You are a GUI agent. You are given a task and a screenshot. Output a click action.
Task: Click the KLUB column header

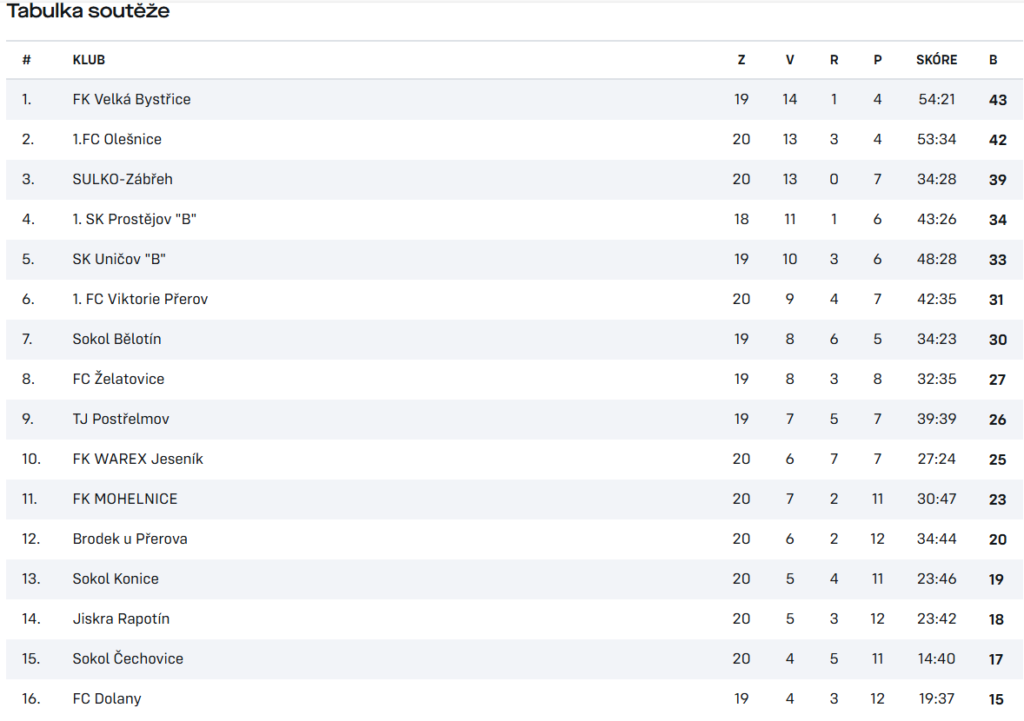click(89, 59)
